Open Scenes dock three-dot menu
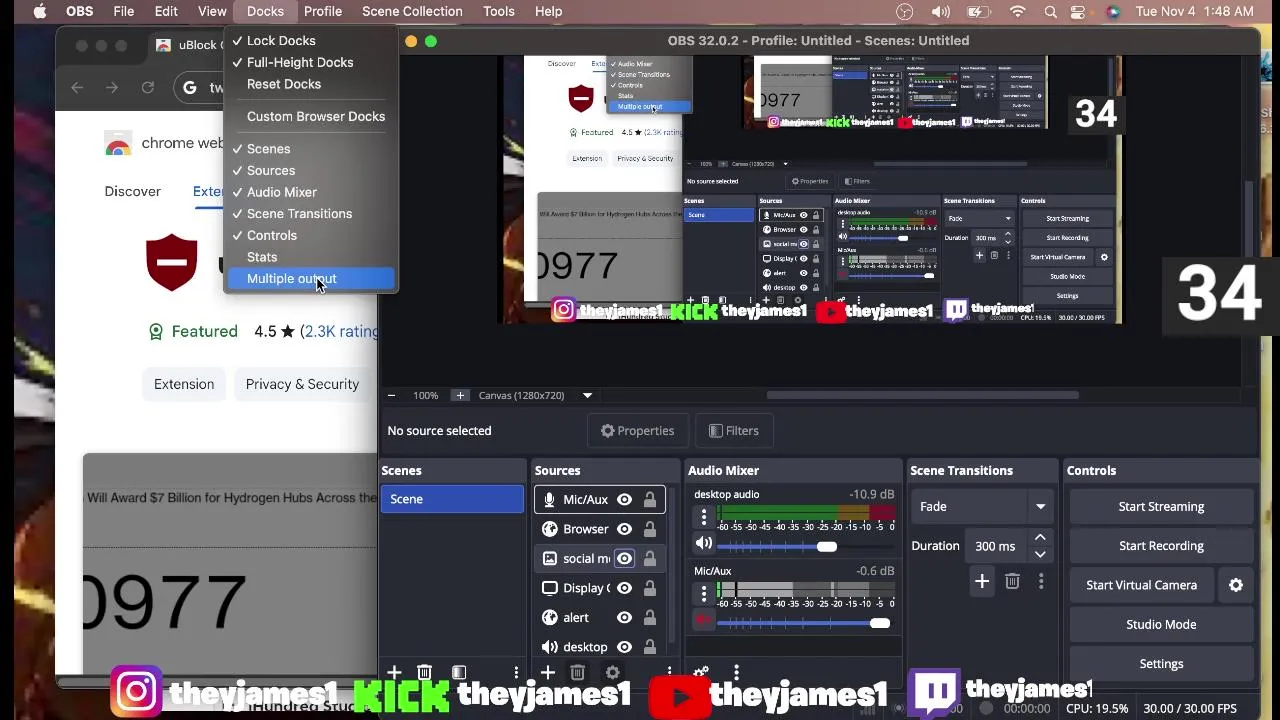Image resolution: width=1280 pixels, height=720 pixels. pos(516,673)
